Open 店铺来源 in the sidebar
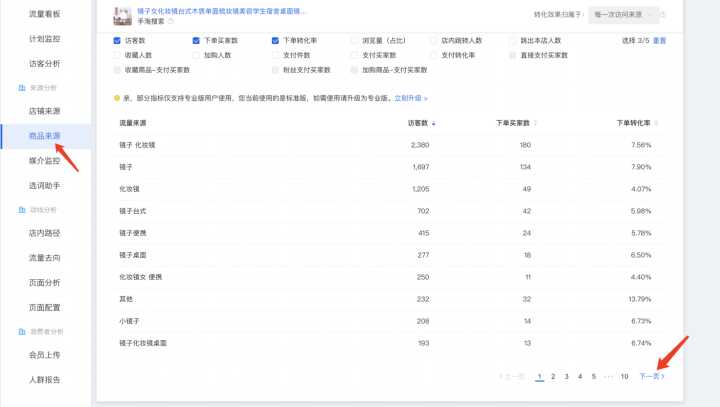Image resolution: width=720 pixels, height=407 pixels. pyautogui.click(x=45, y=111)
